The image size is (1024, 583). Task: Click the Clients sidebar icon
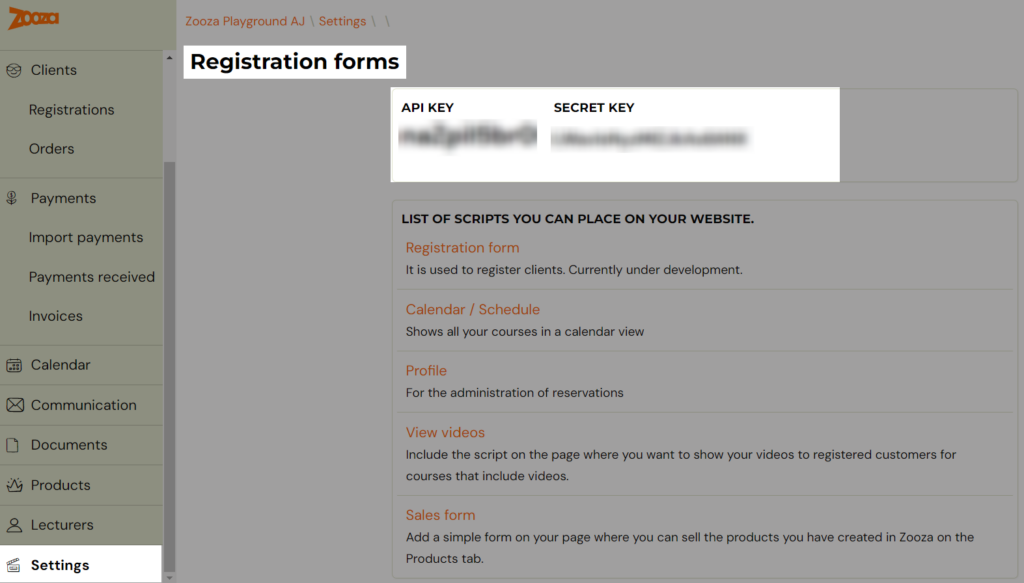14,70
